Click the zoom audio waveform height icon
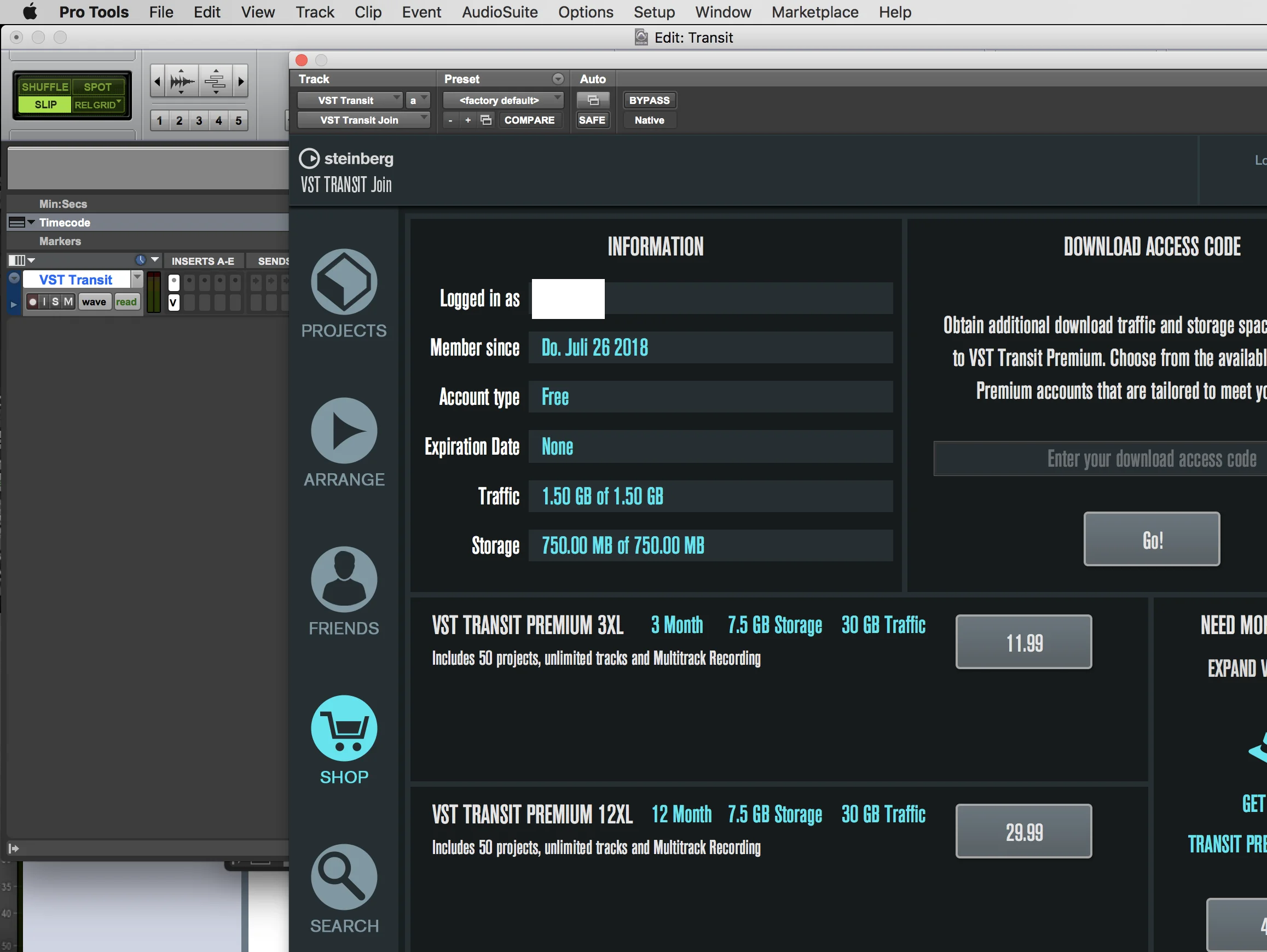 coord(182,81)
